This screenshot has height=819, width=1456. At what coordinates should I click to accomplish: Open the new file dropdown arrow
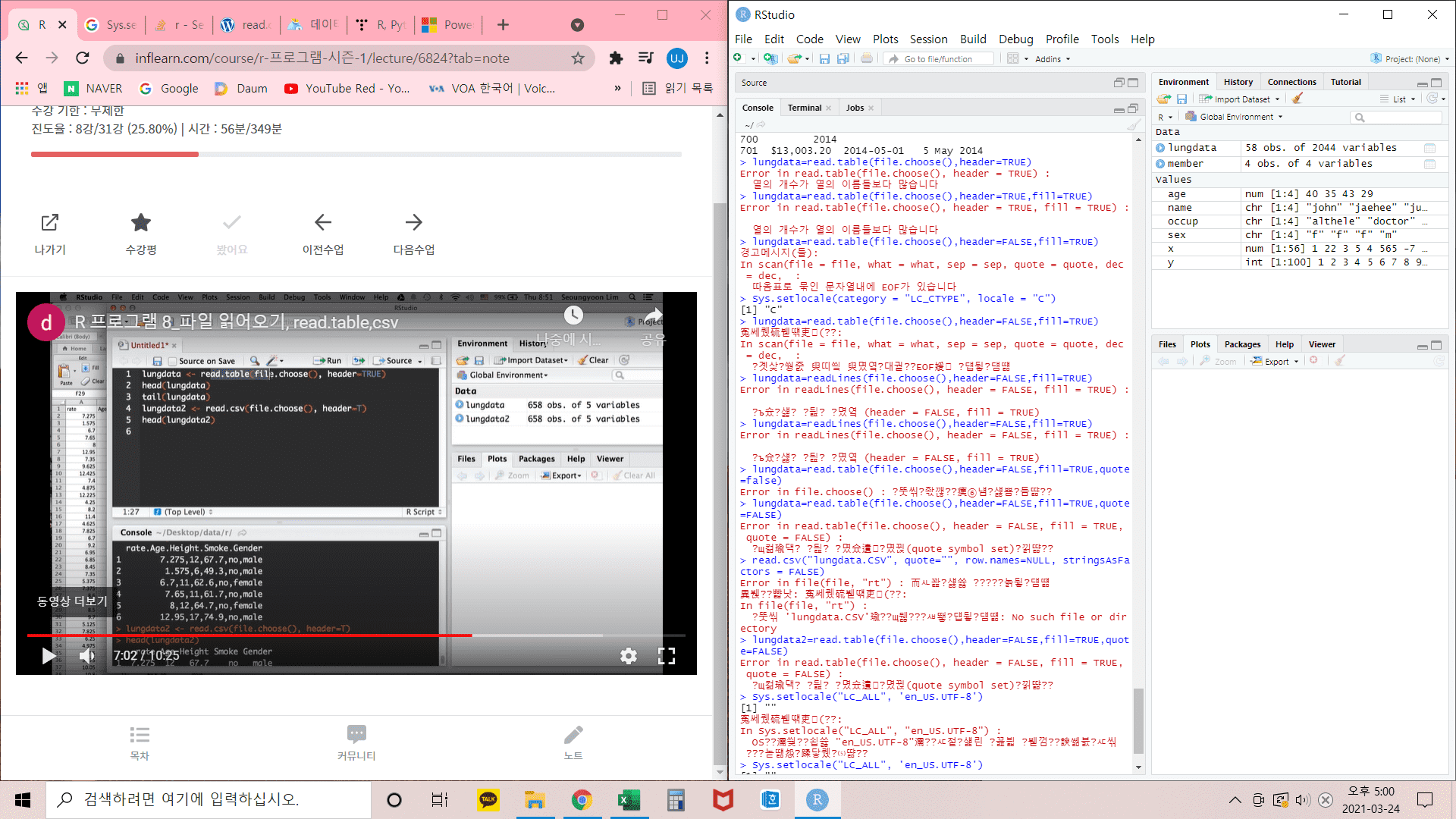[753, 59]
